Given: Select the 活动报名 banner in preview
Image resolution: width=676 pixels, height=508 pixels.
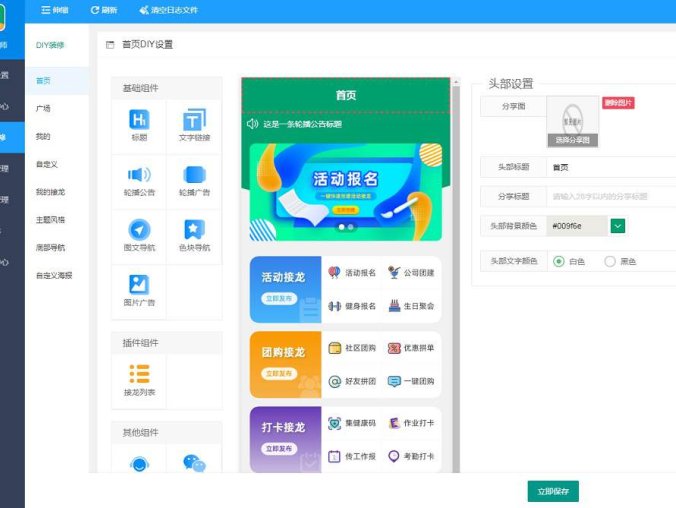Looking at the screenshot, I should pos(346,192).
